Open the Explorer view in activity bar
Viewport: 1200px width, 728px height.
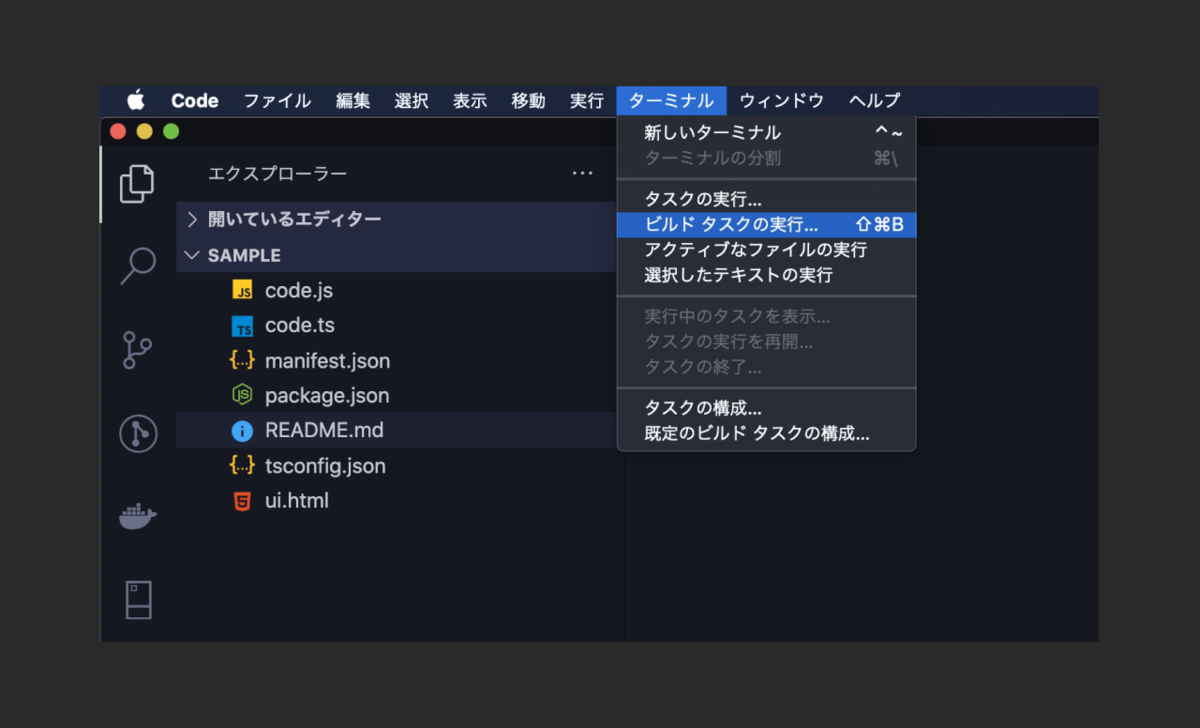(x=137, y=183)
